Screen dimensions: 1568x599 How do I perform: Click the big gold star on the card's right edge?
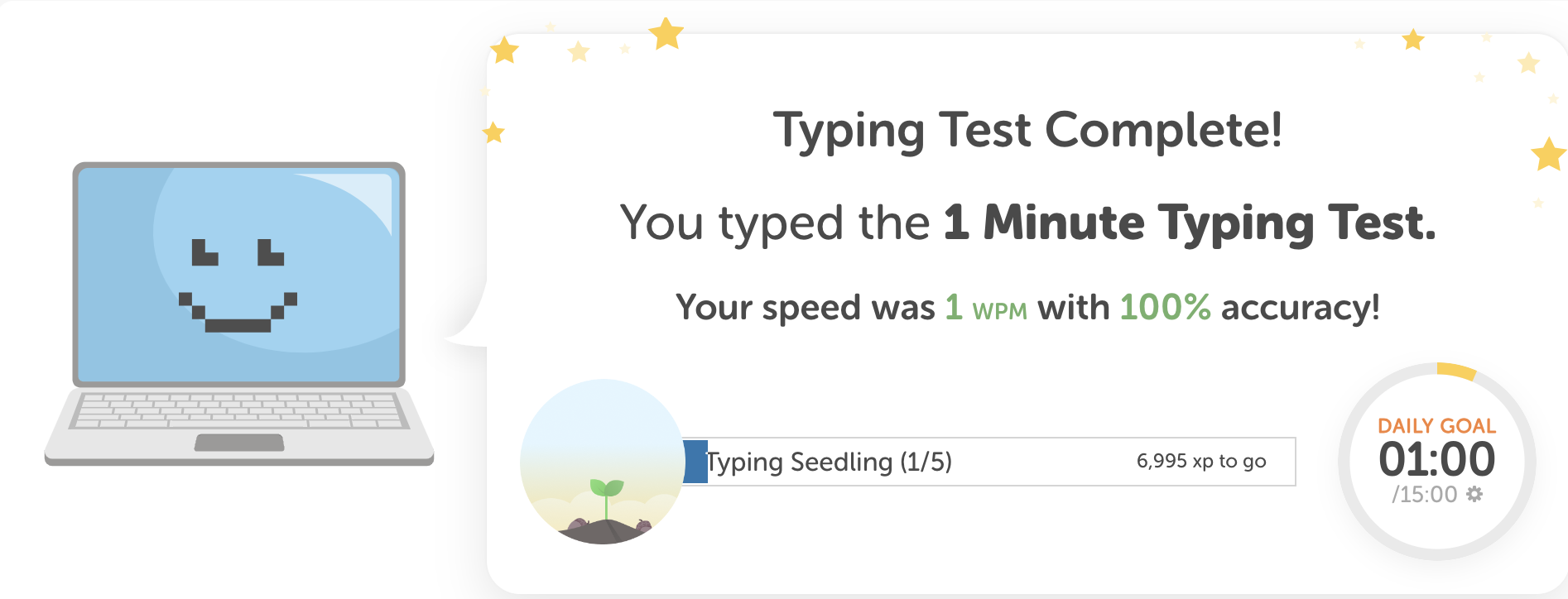point(1548,154)
